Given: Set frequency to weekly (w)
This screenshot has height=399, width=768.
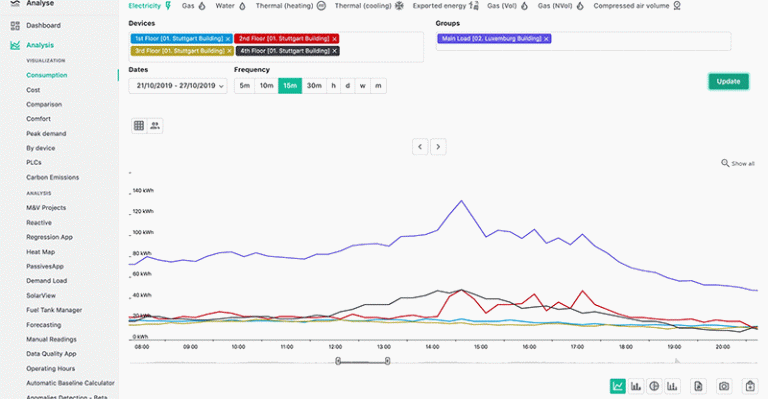Looking at the screenshot, I should coord(362,86).
